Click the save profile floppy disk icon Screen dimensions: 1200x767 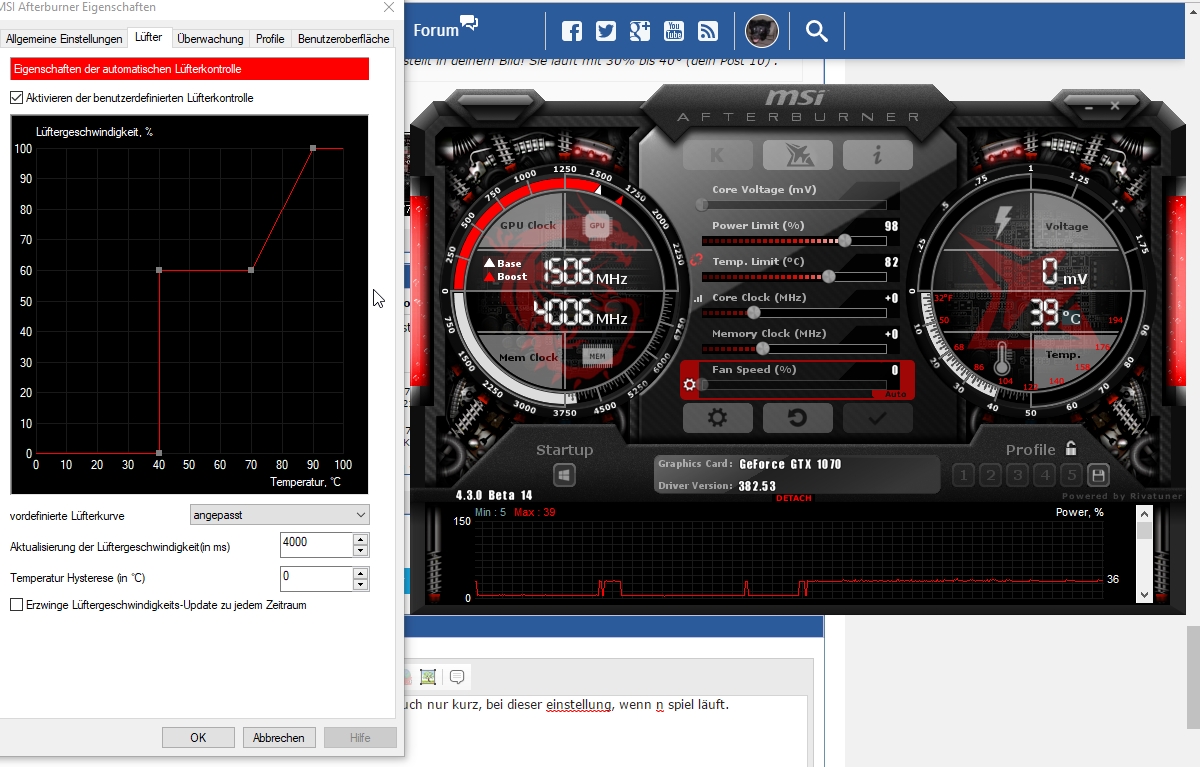(x=1098, y=475)
